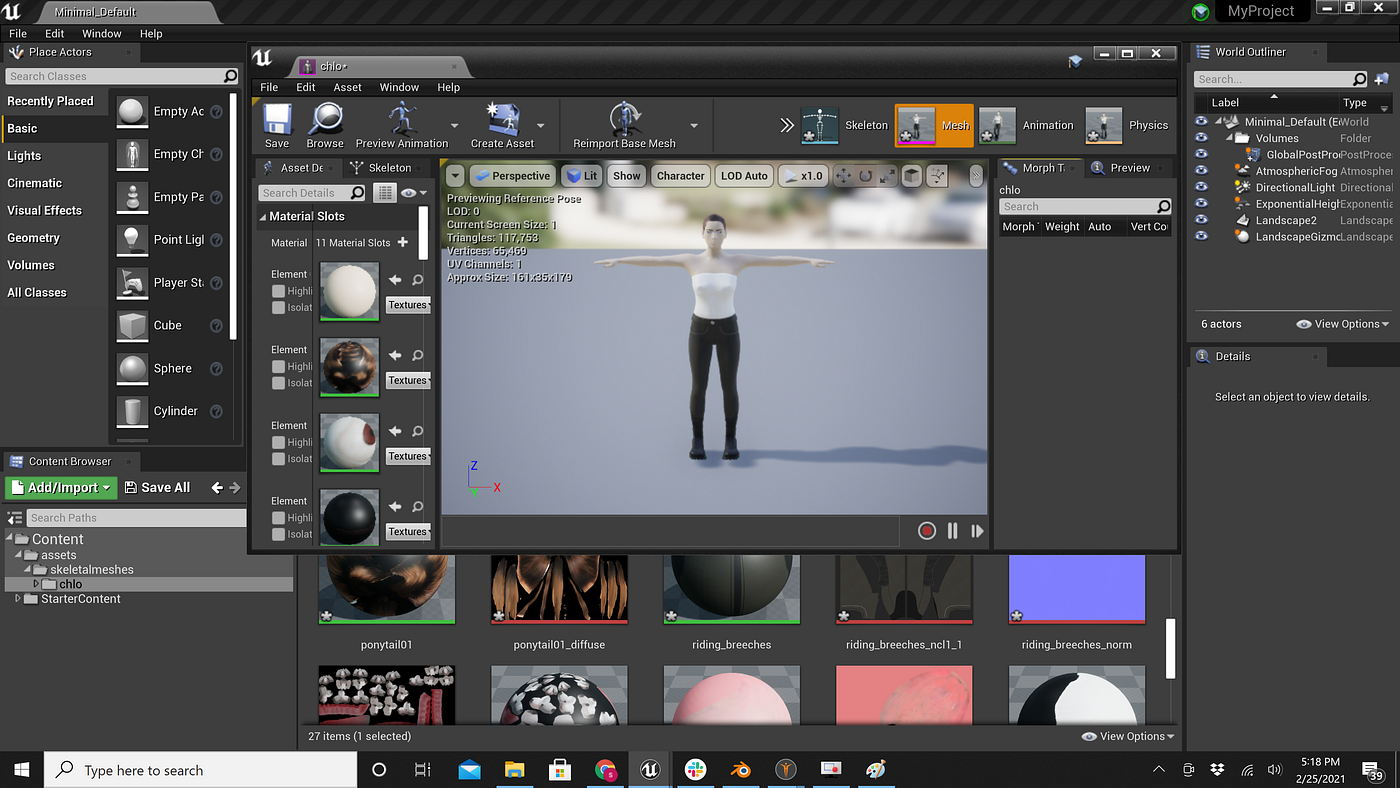Toggle visibility of DirectionalLight in World Outliner
This screenshot has height=788, width=1400.
[x=1201, y=187]
